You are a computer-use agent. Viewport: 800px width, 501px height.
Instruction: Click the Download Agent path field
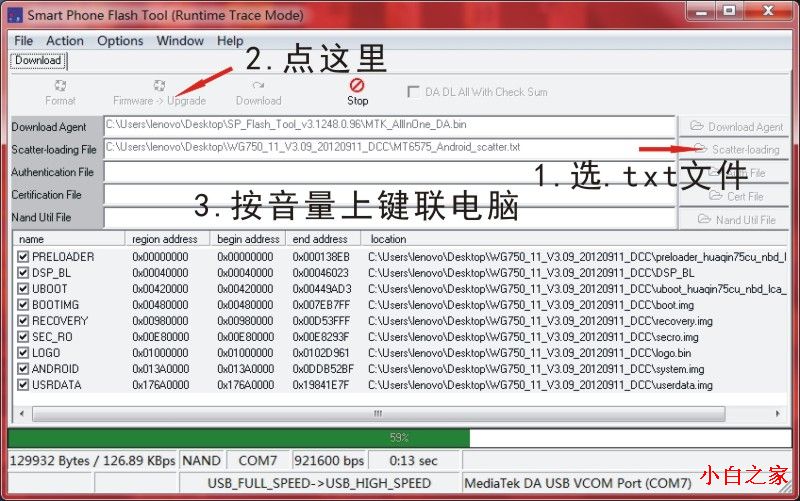[389, 126]
